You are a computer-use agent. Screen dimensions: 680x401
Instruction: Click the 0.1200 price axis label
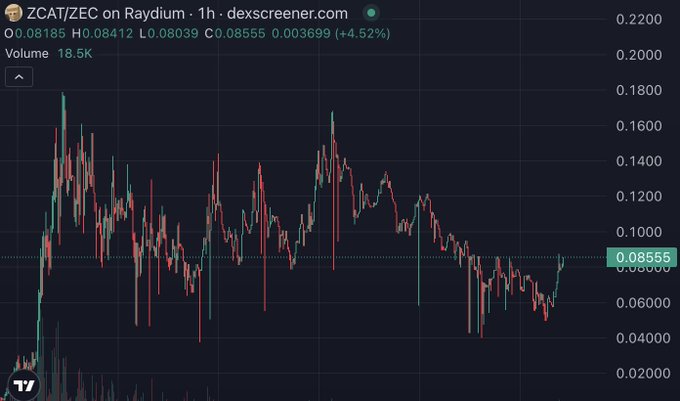[639, 196]
